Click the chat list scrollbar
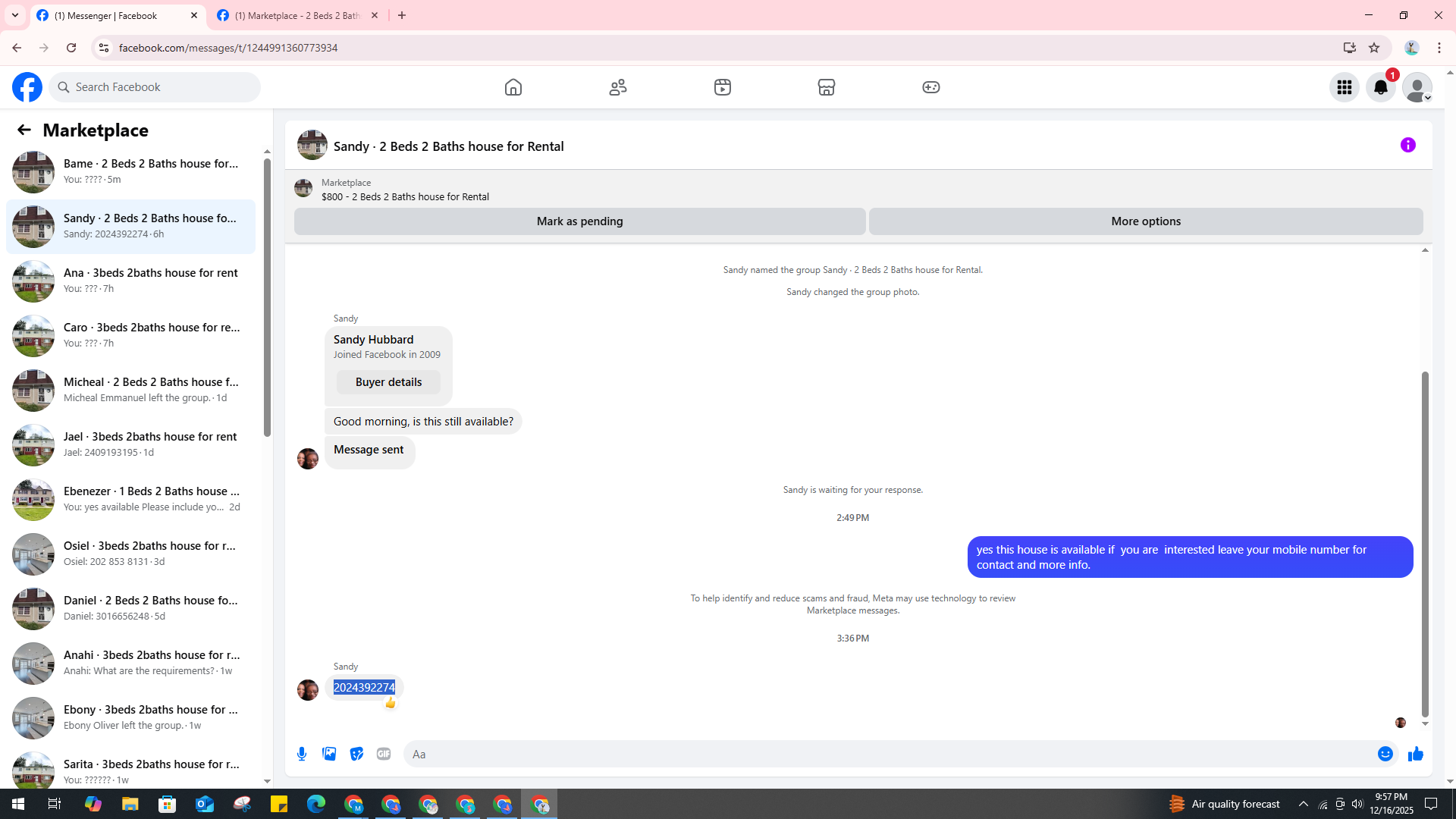Screen dimensions: 1456x819 point(267,297)
